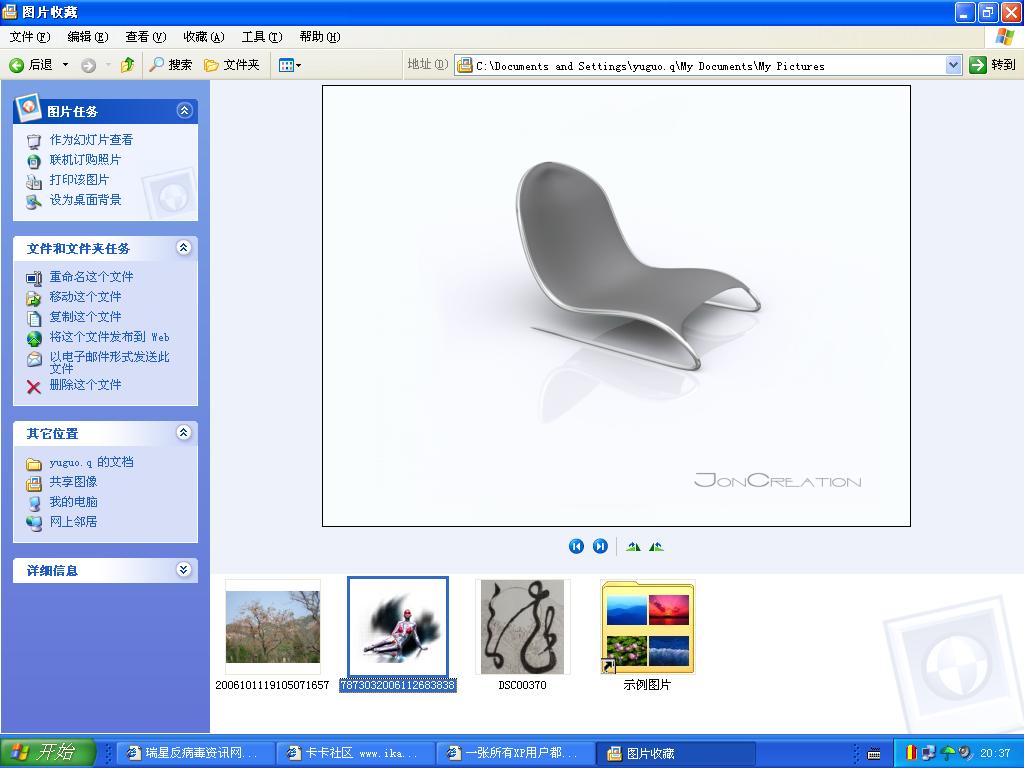Collapse the Other Places (其它位置) panel

point(184,432)
